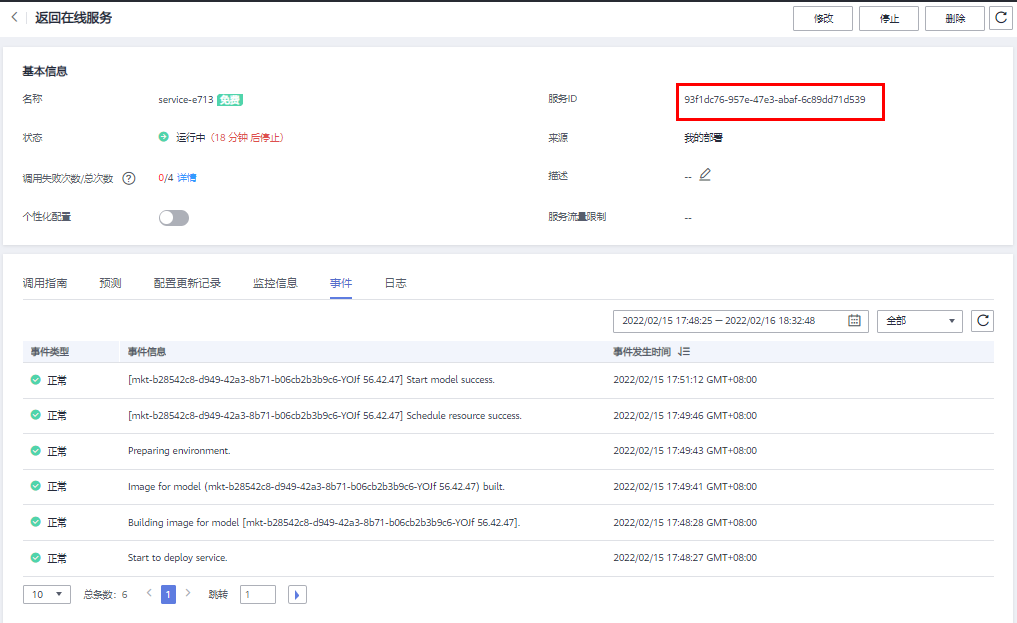Viewport: 1017px width, 623px height.
Task: Expand the page size dropdown showing 10
Action: coord(47,595)
